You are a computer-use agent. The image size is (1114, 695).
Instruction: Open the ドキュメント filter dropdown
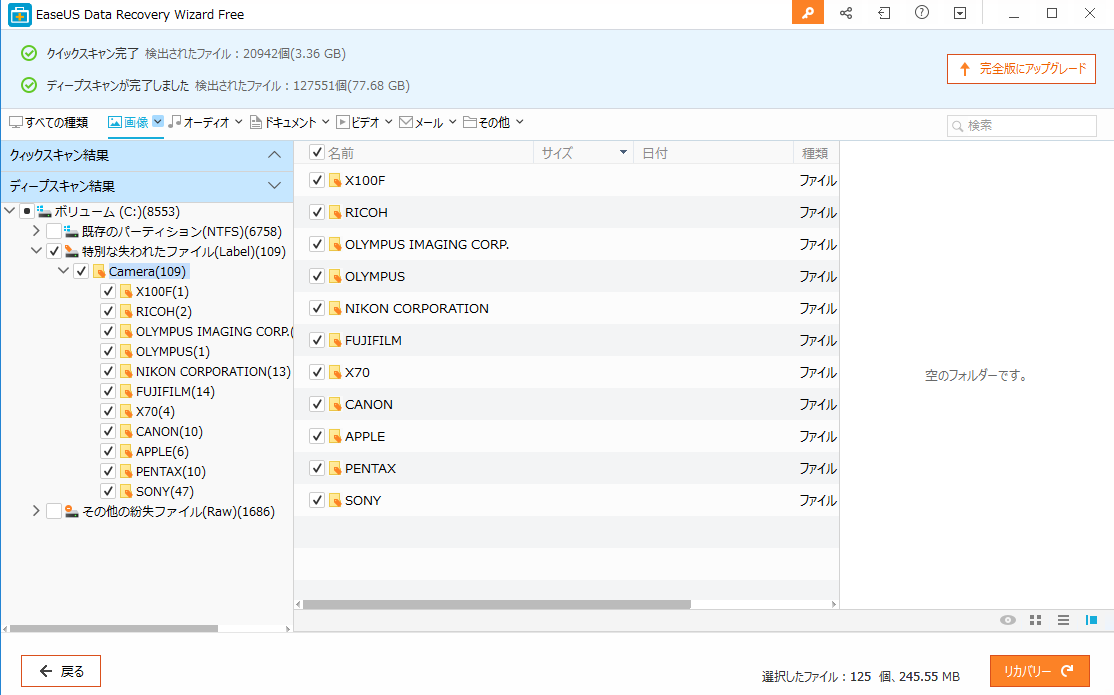click(x=325, y=122)
